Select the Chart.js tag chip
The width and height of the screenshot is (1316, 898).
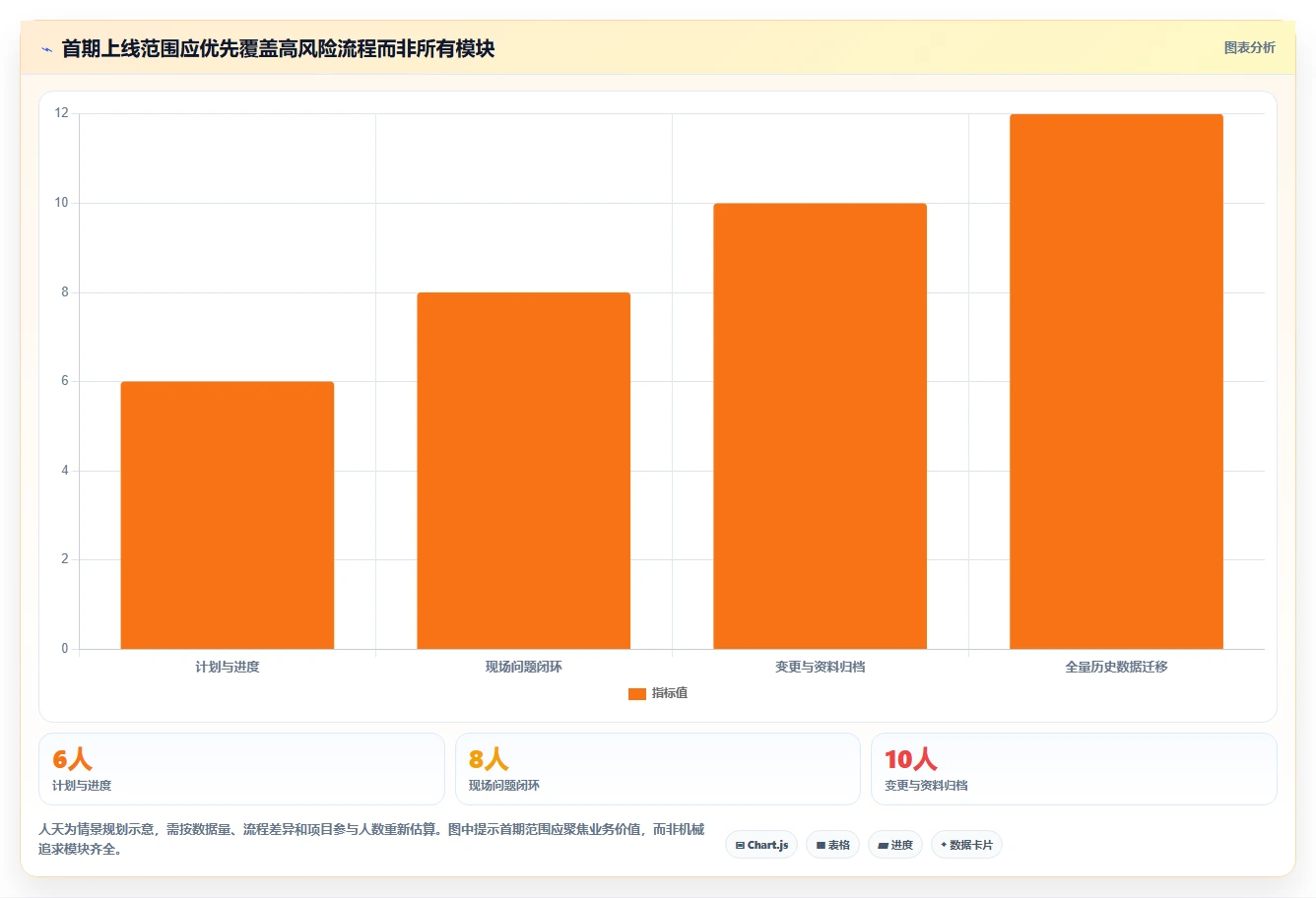[761, 845]
